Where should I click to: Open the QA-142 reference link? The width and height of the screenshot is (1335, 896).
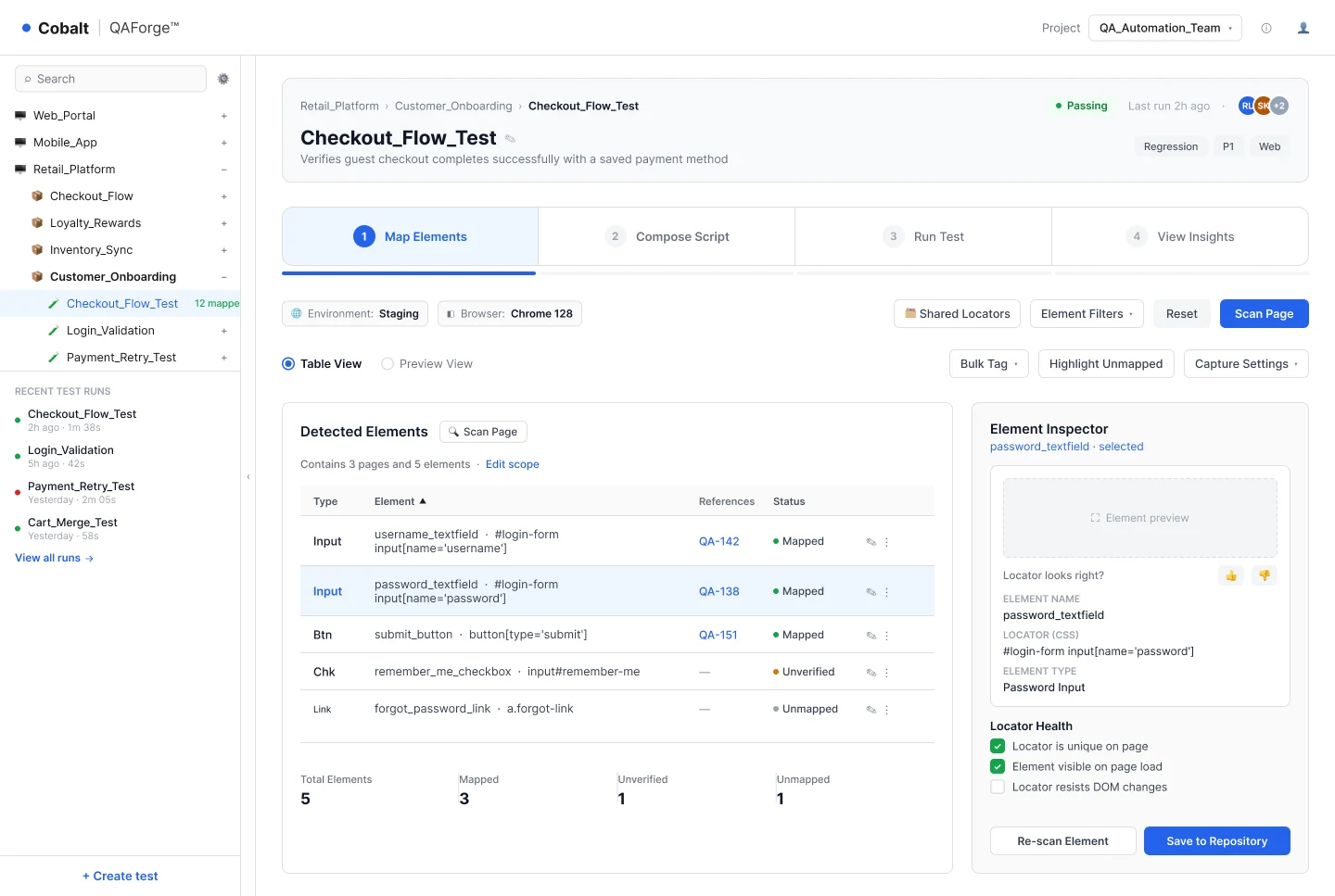point(719,542)
